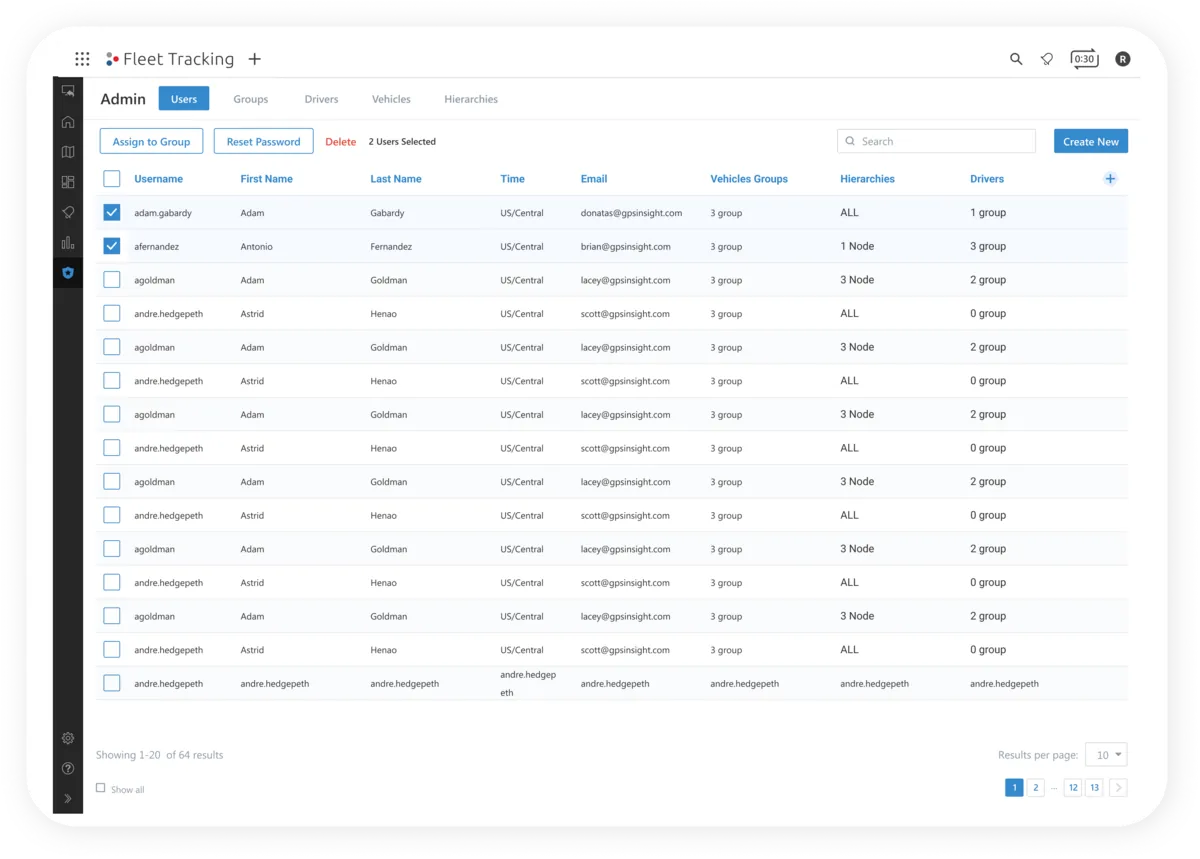The height and width of the screenshot is (859, 1200).
Task: Uncheck the adam.gabardy row checkbox
Action: (x=112, y=212)
